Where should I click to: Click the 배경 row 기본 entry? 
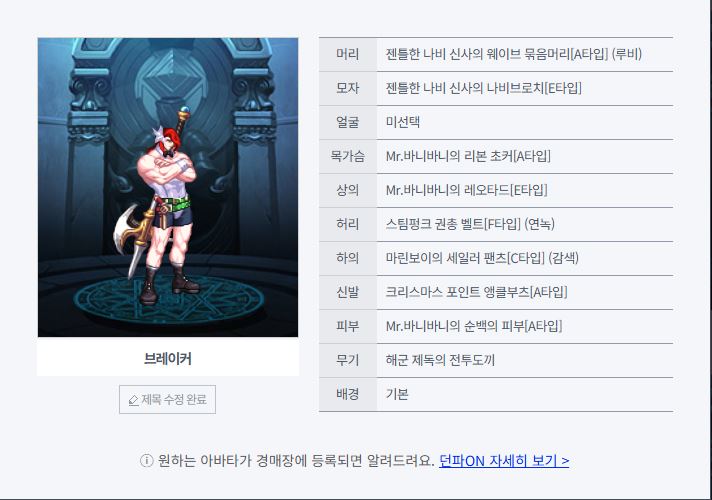(x=397, y=394)
